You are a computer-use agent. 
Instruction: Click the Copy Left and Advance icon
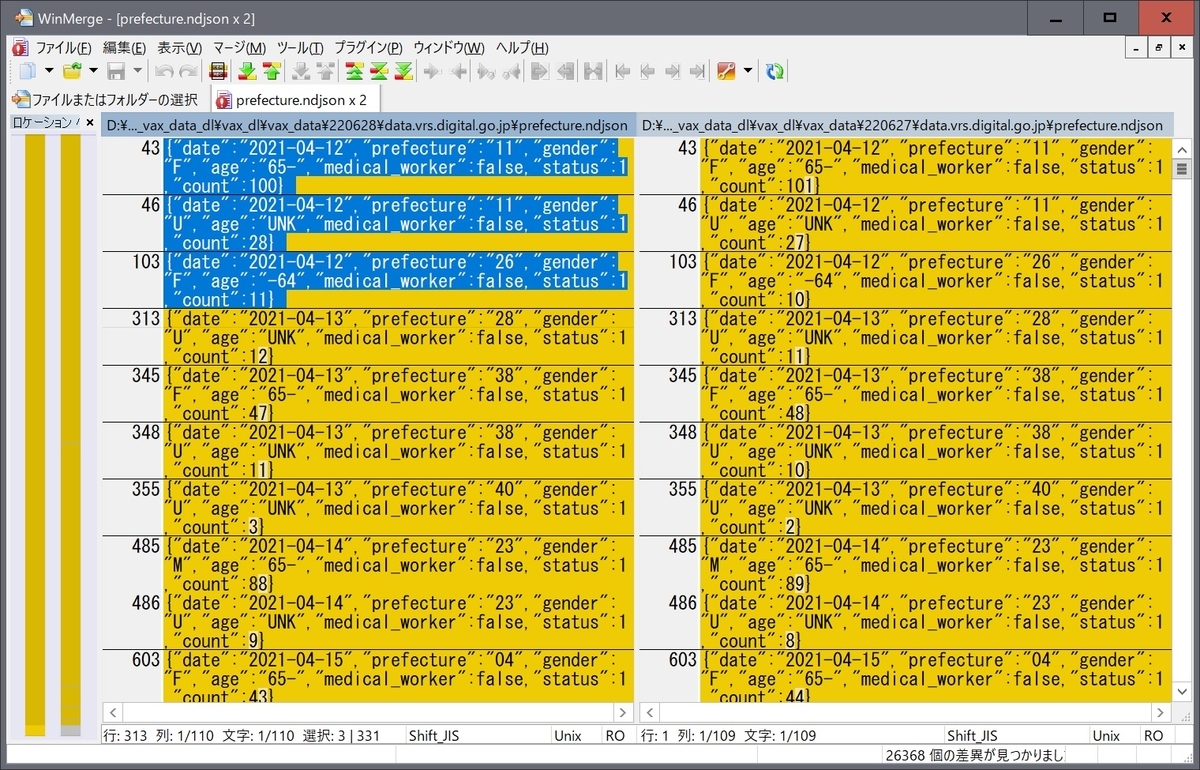click(512, 71)
